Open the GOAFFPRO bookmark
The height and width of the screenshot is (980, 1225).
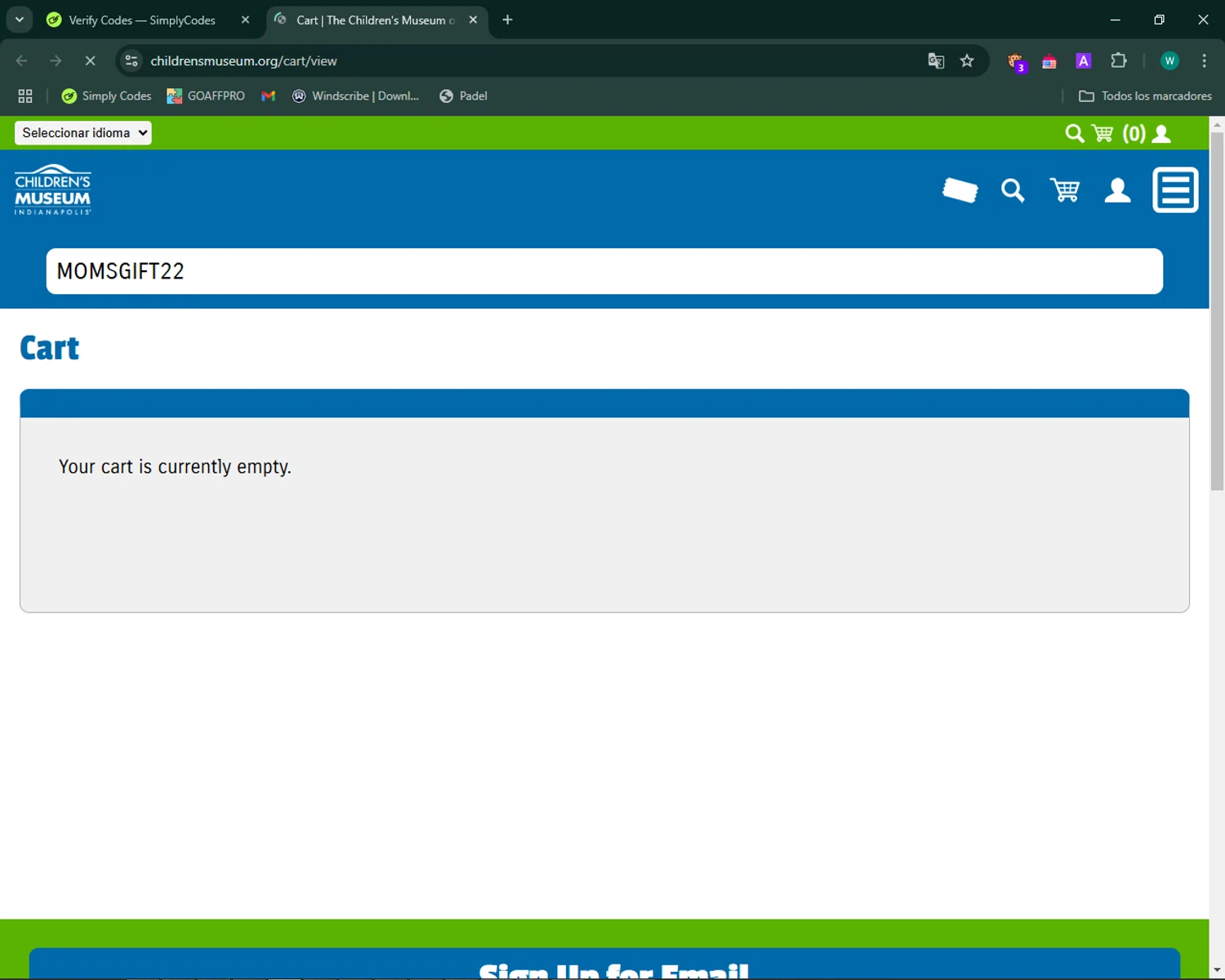[x=206, y=96]
